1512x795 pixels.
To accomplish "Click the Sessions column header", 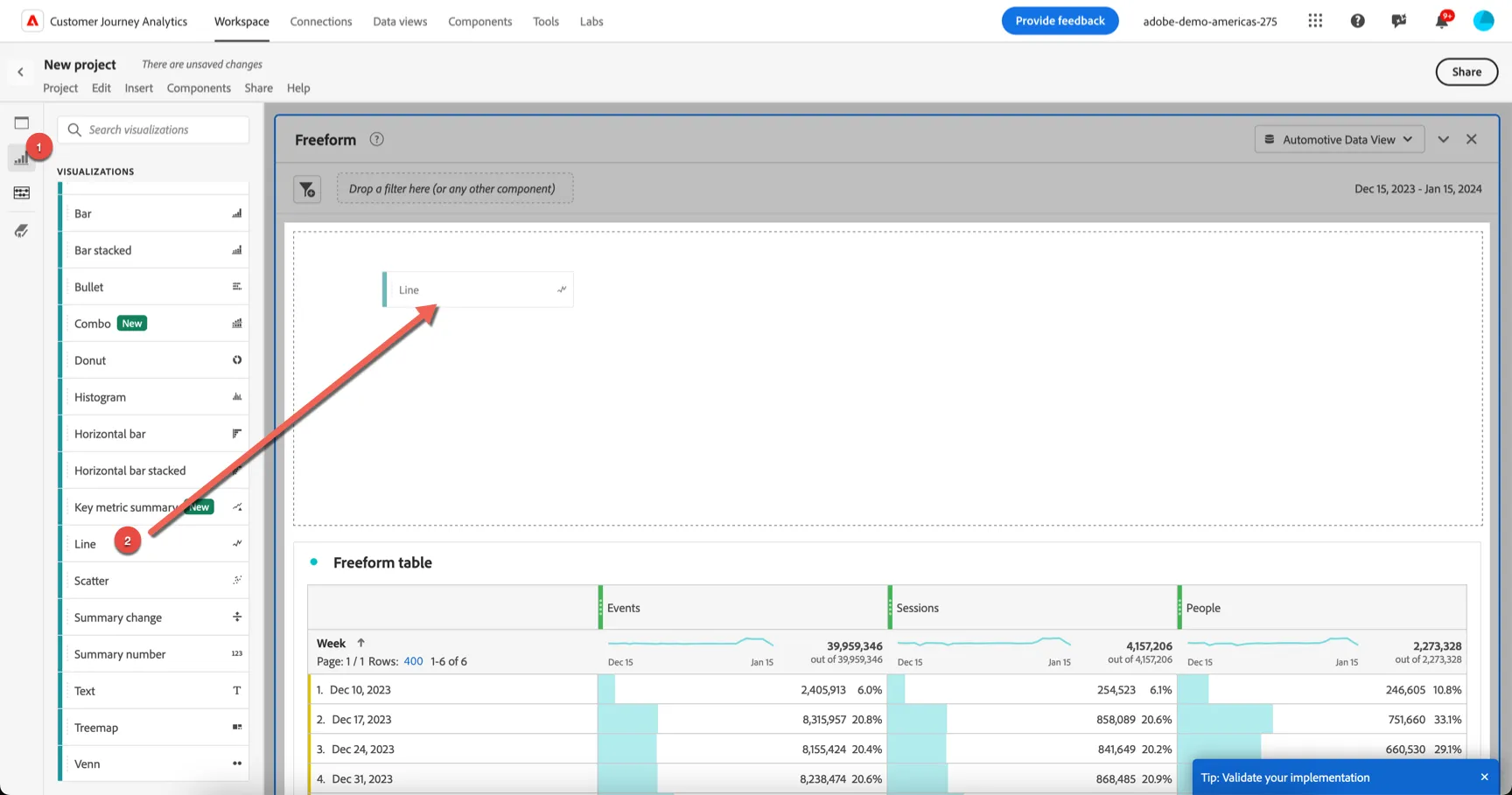I will click(1032, 608).
